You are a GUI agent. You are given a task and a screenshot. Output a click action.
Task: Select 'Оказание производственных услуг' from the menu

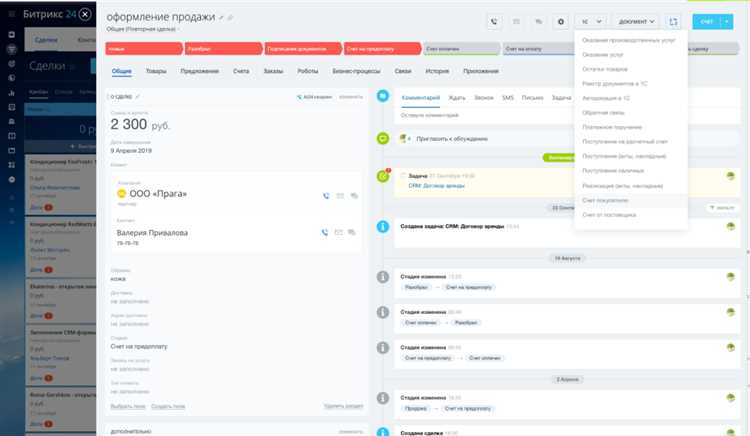629,40
